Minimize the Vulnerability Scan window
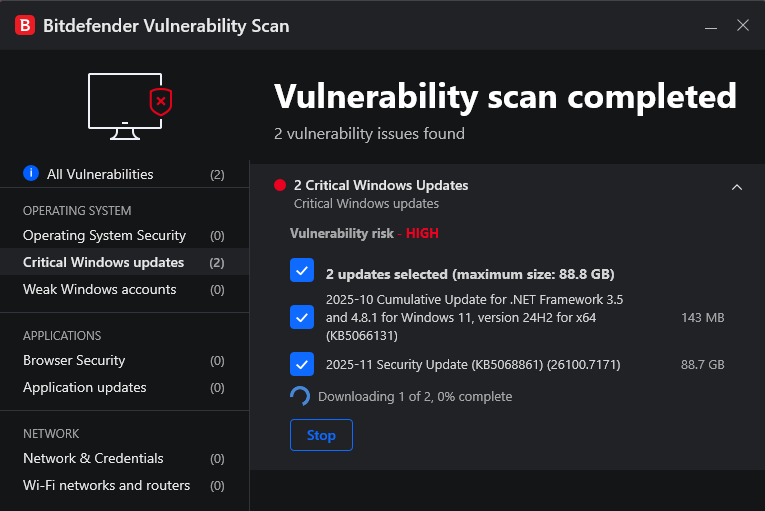 point(711,26)
